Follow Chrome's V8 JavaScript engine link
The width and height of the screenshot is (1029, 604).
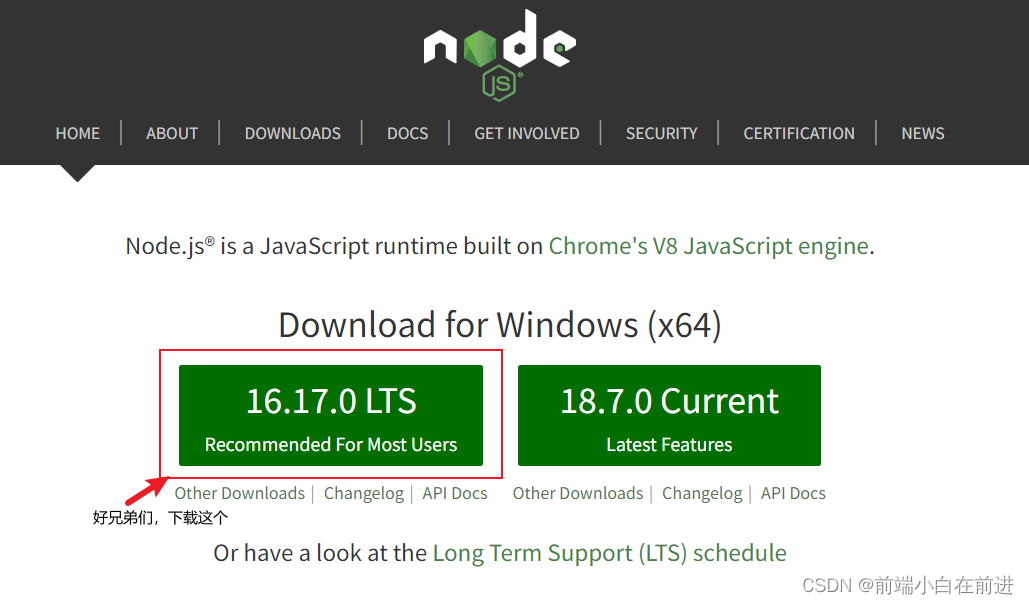[x=709, y=246]
